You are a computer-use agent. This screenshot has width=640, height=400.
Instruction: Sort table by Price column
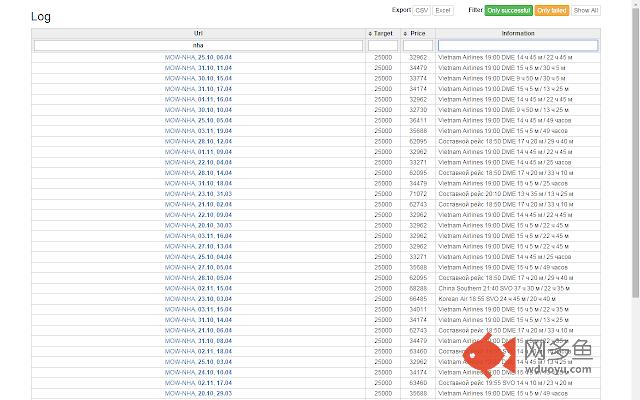[x=417, y=33]
